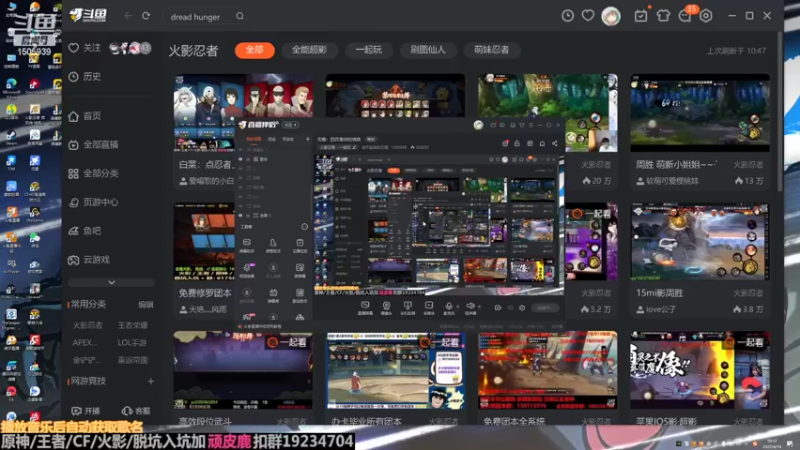
Task: Open the 免费团本全系统 stream thumbnail
Action: point(547,370)
